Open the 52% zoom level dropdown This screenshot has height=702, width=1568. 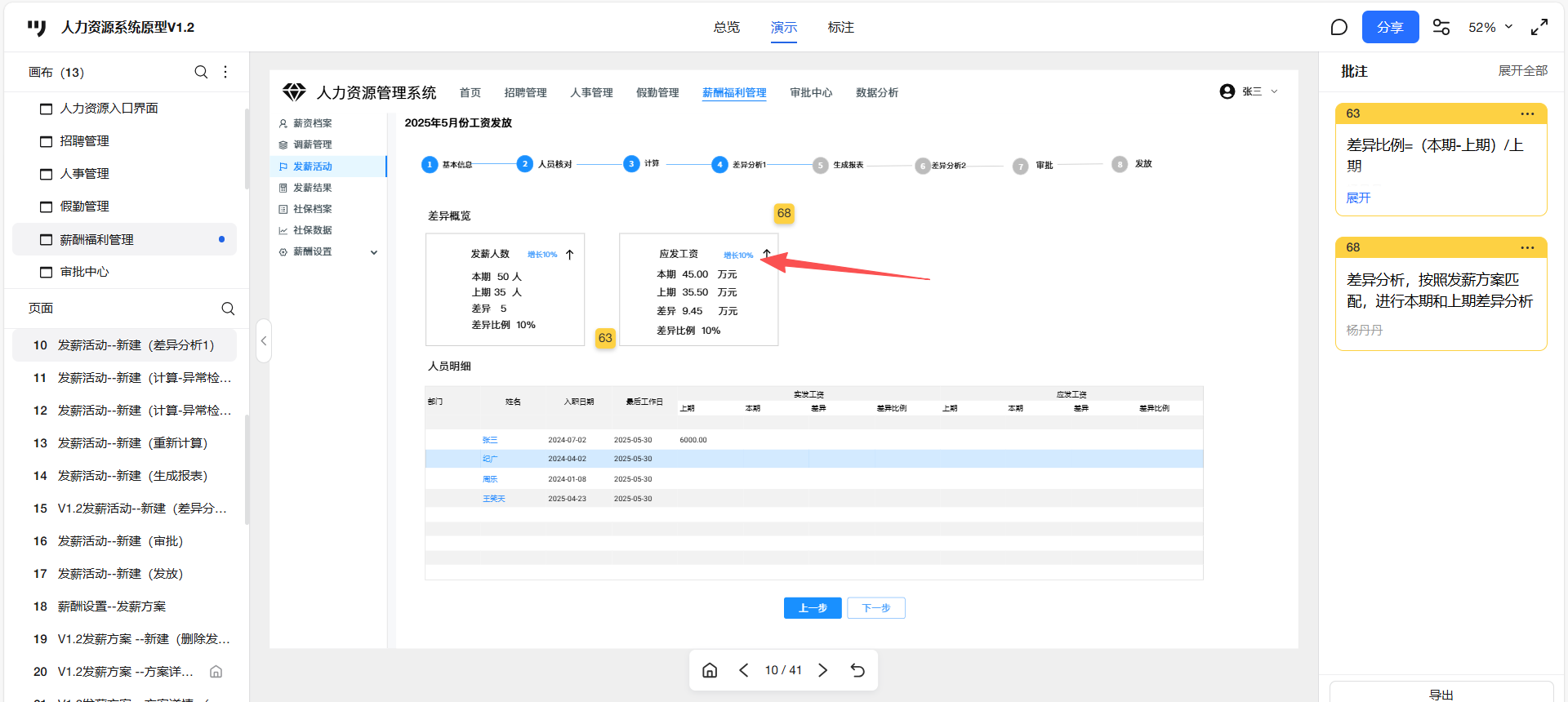(x=1490, y=28)
